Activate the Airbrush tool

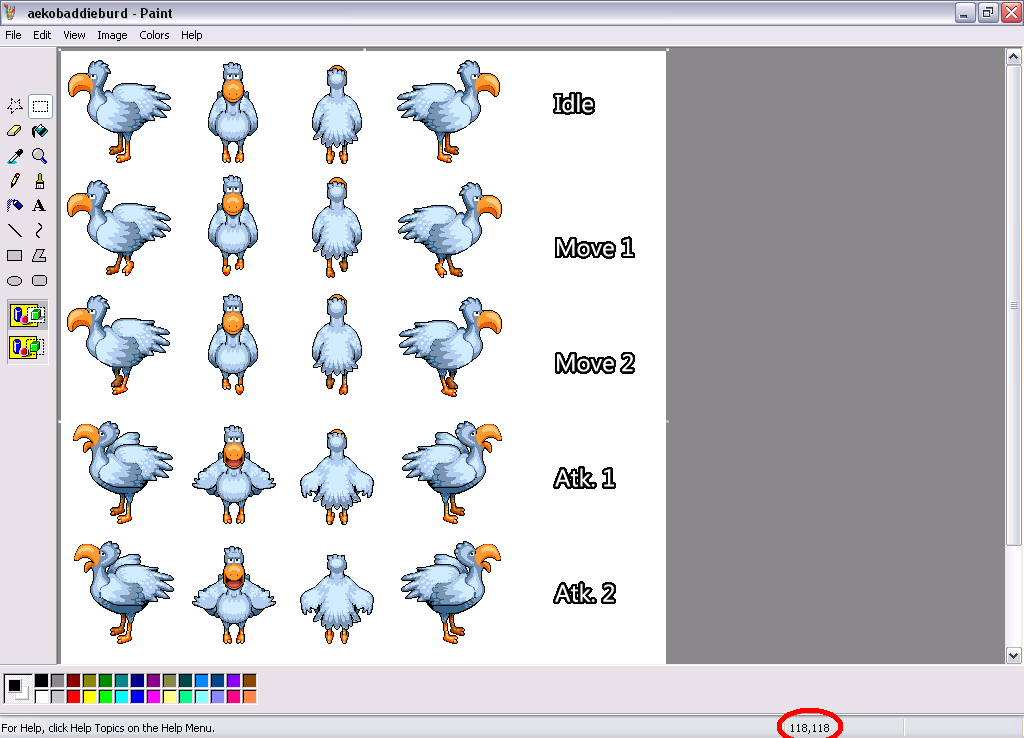point(15,205)
